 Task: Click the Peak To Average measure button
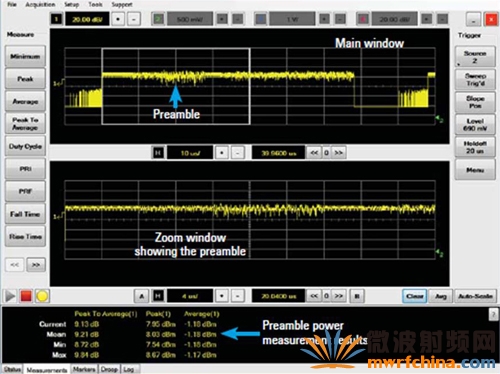(x=25, y=124)
